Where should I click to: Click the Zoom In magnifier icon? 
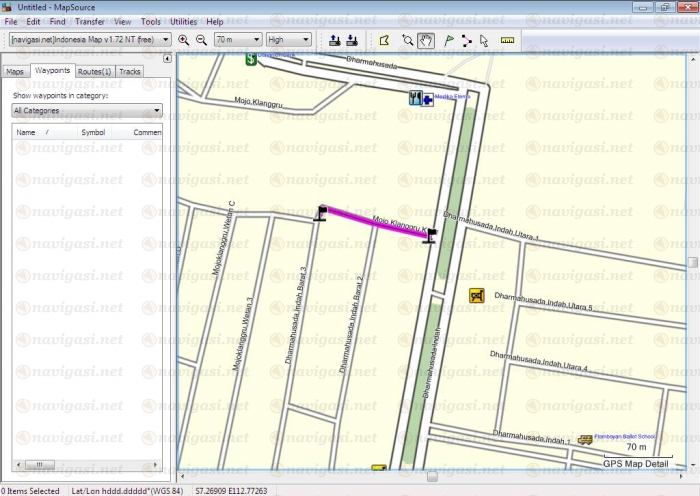pos(184,40)
